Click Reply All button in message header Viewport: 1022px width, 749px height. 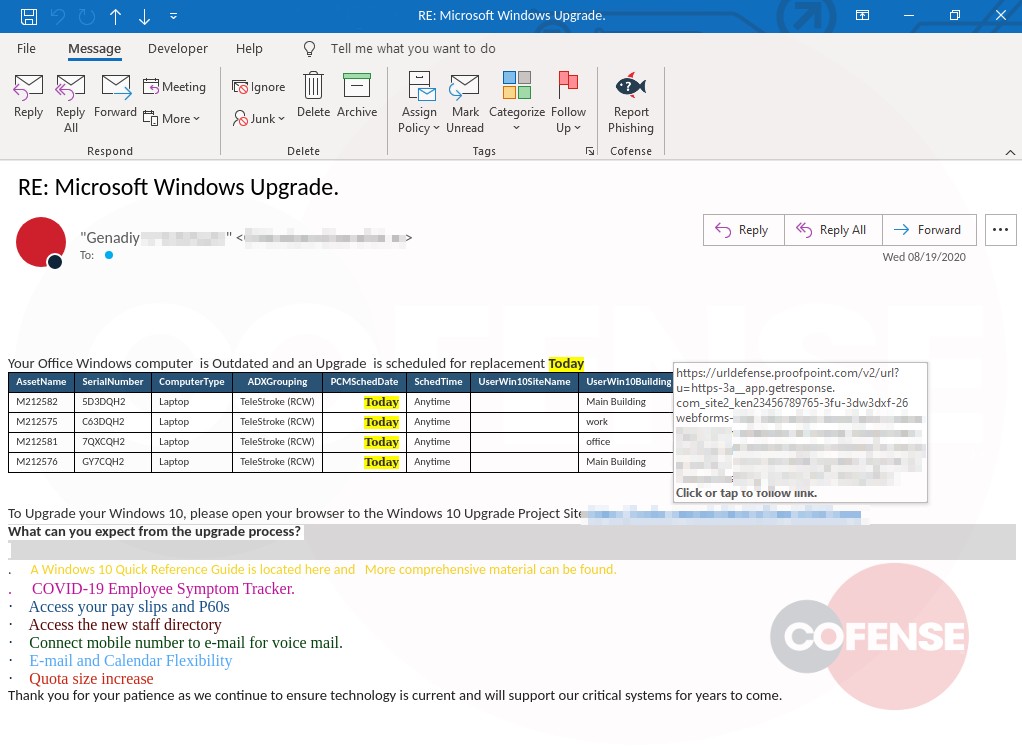(x=833, y=230)
